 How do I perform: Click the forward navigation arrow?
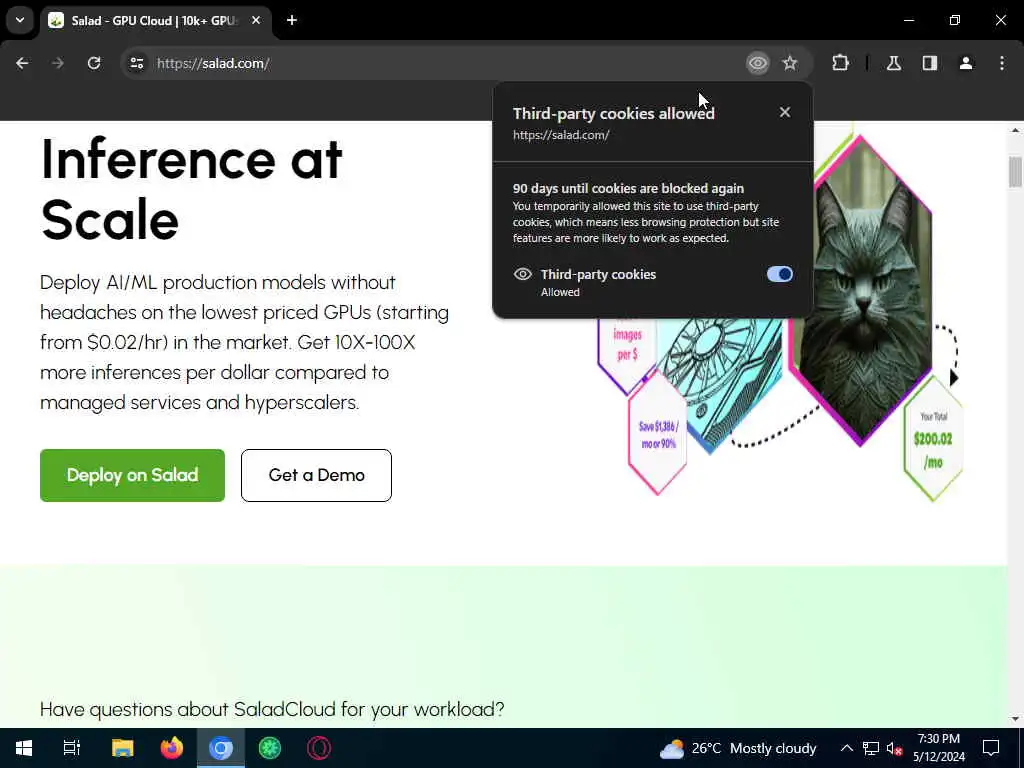[57, 63]
